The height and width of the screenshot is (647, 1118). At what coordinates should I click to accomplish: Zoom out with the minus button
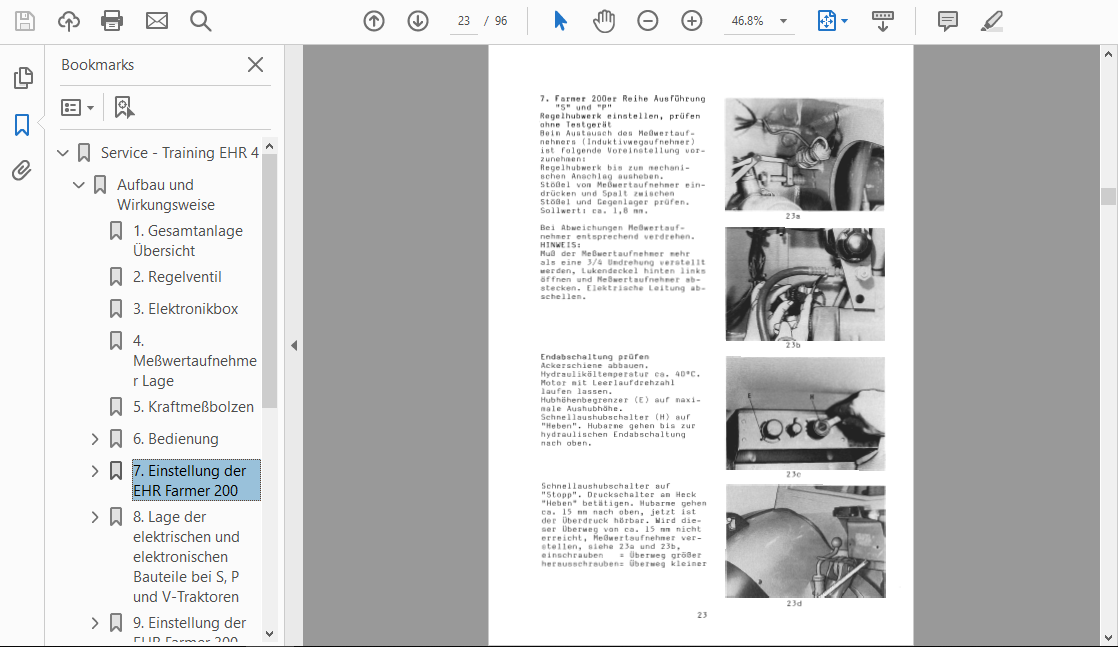[647, 21]
